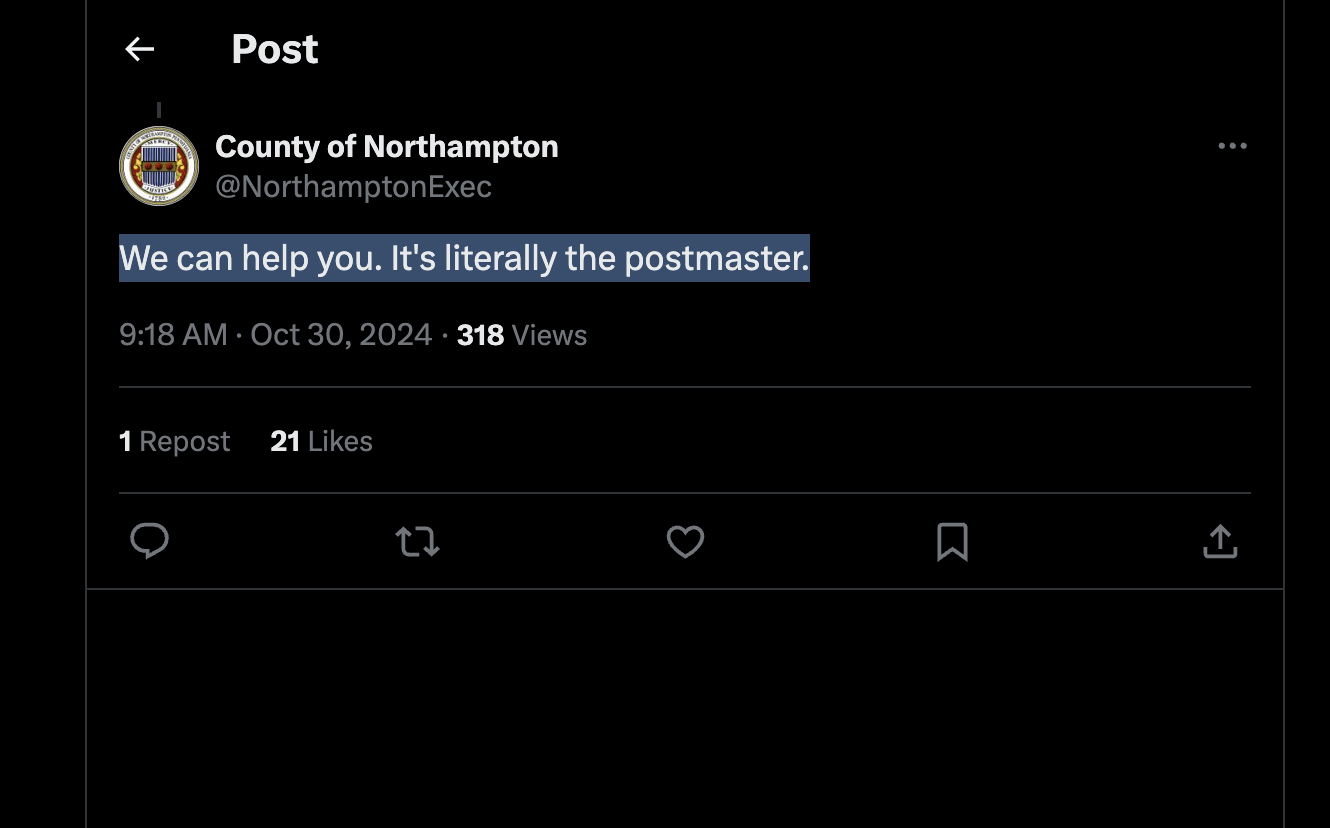This screenshot has height=828, width=1330.
Task: Click the Oct 30, 2024 date
Action: tap(341, 335)
